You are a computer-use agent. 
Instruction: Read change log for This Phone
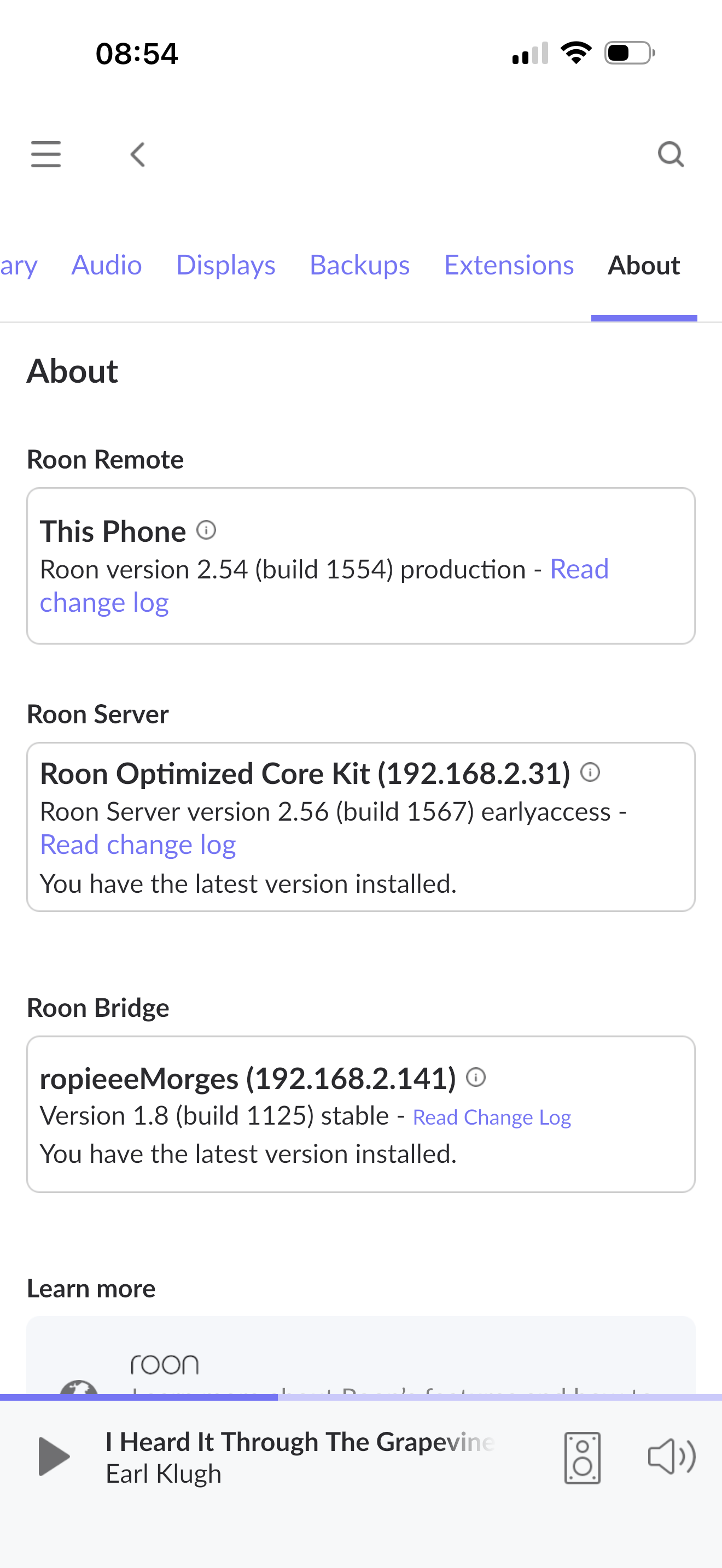pos(104,602)
